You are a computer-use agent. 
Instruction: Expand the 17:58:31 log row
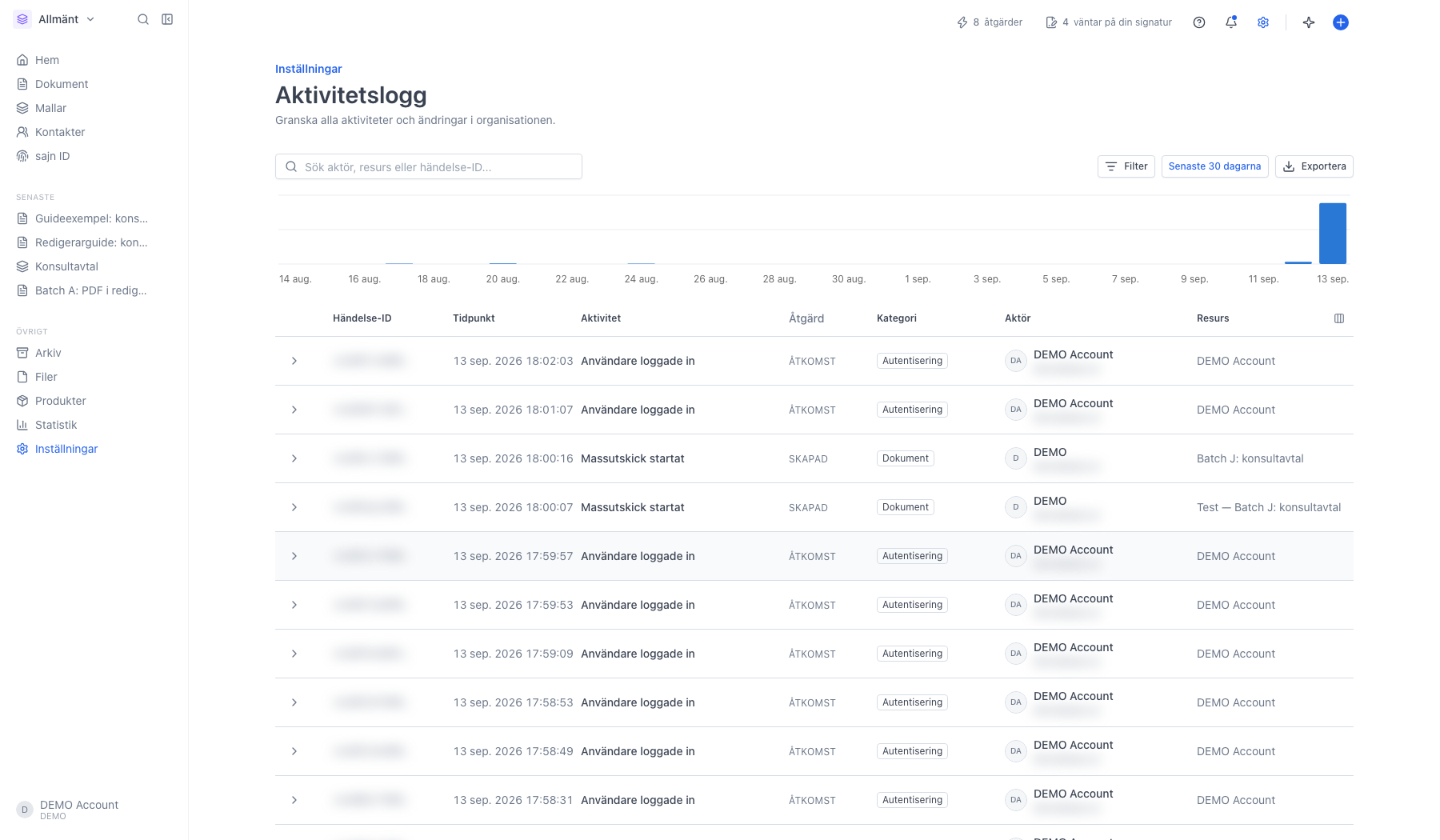click(294, 800)
